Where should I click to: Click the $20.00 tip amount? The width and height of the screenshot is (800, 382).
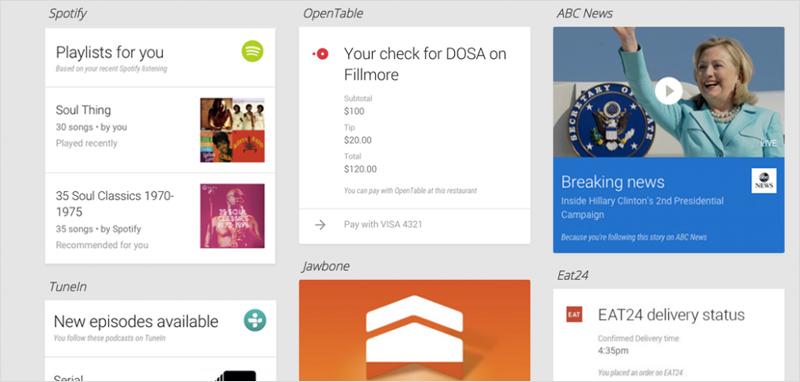coord(358,140)
